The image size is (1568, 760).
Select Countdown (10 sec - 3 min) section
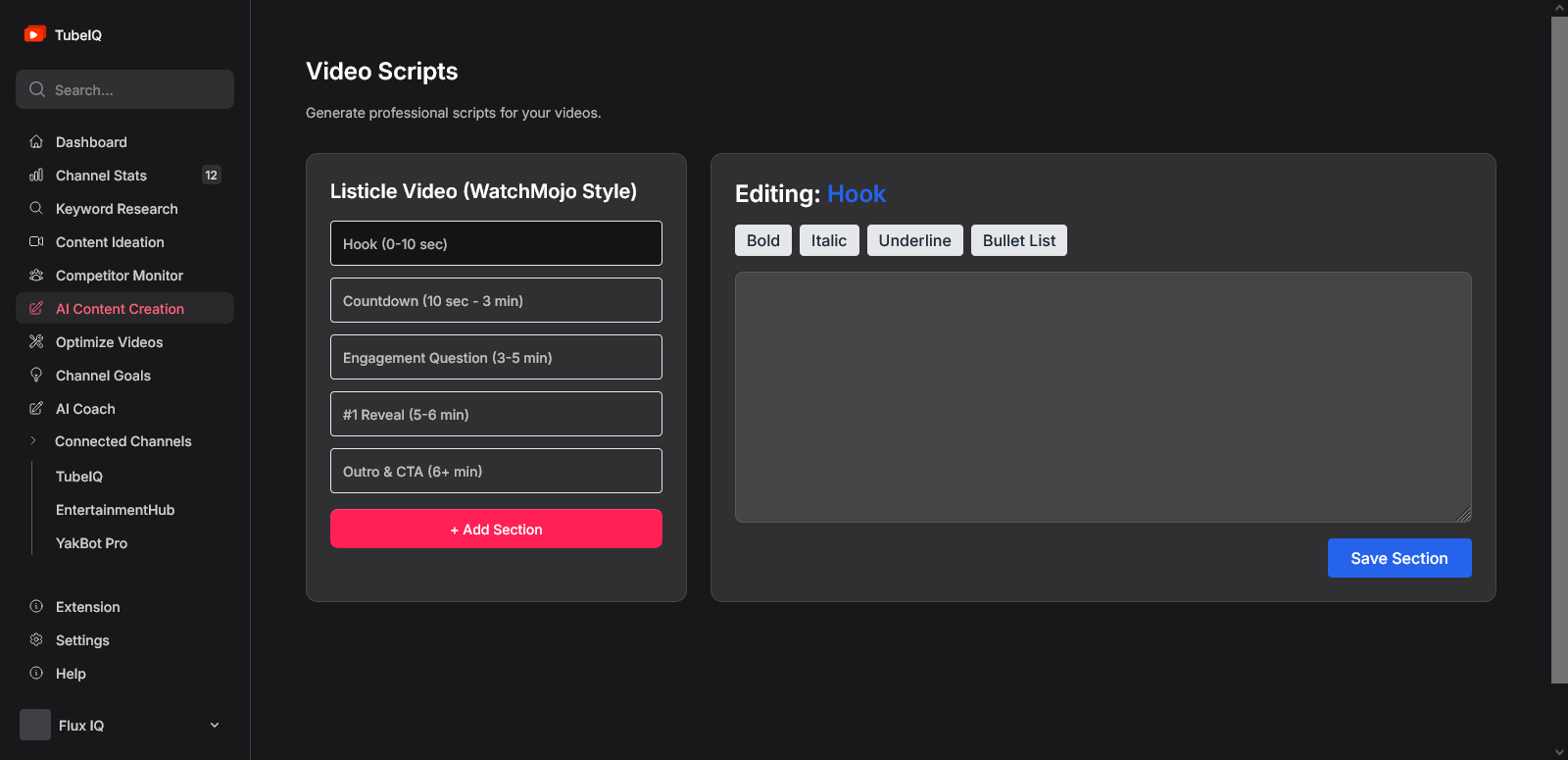(x=496, y=300)
